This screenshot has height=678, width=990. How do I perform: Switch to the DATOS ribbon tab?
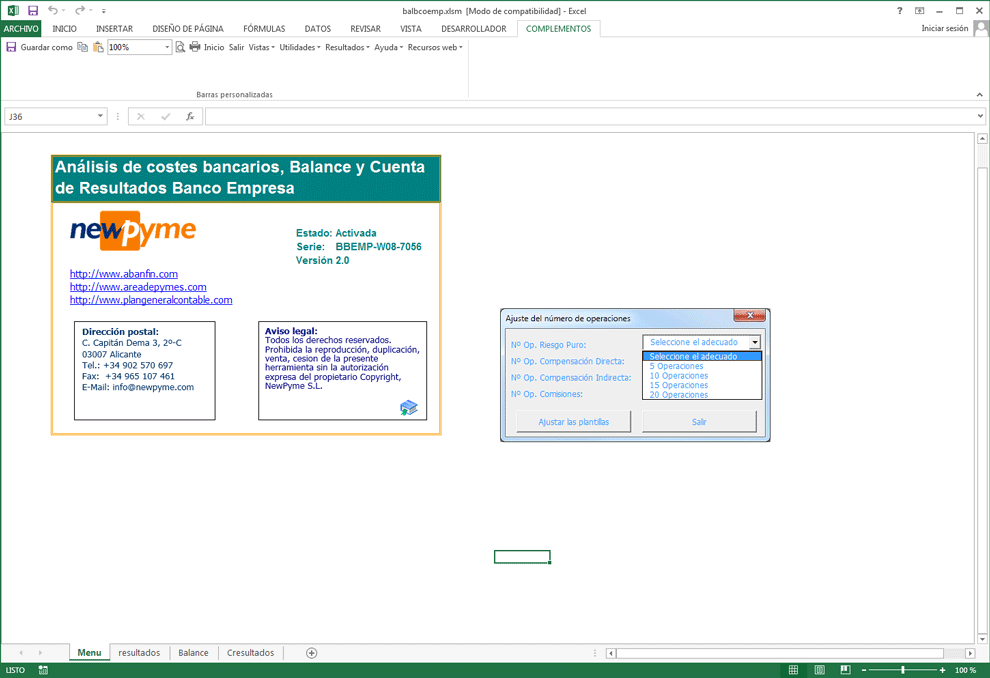318,28
